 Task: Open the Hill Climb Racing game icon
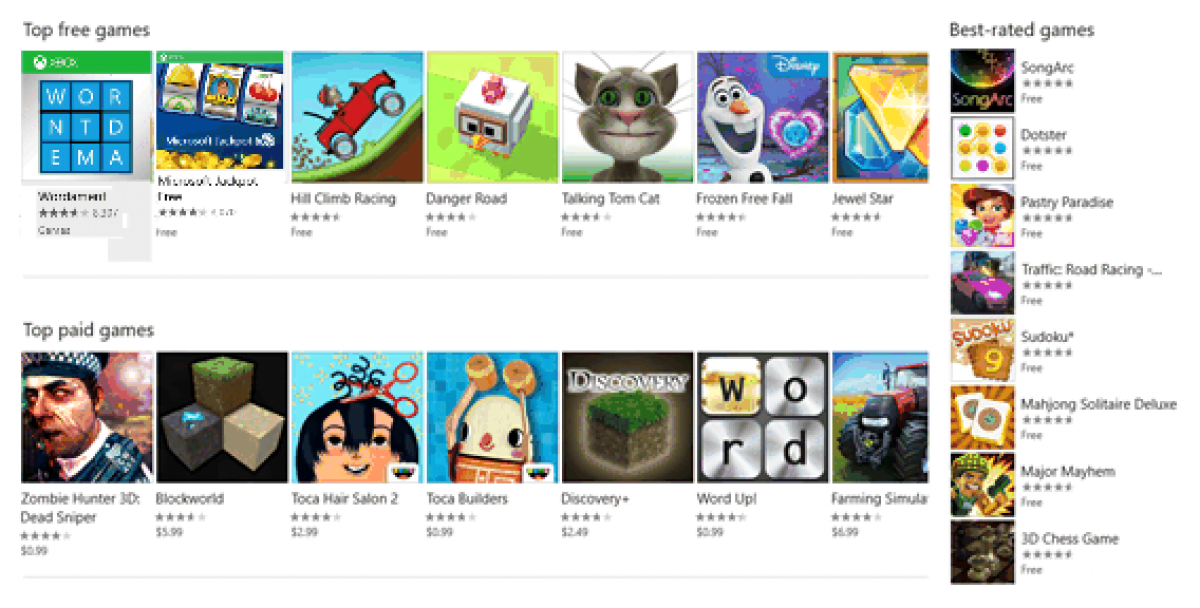click(357, 117)
